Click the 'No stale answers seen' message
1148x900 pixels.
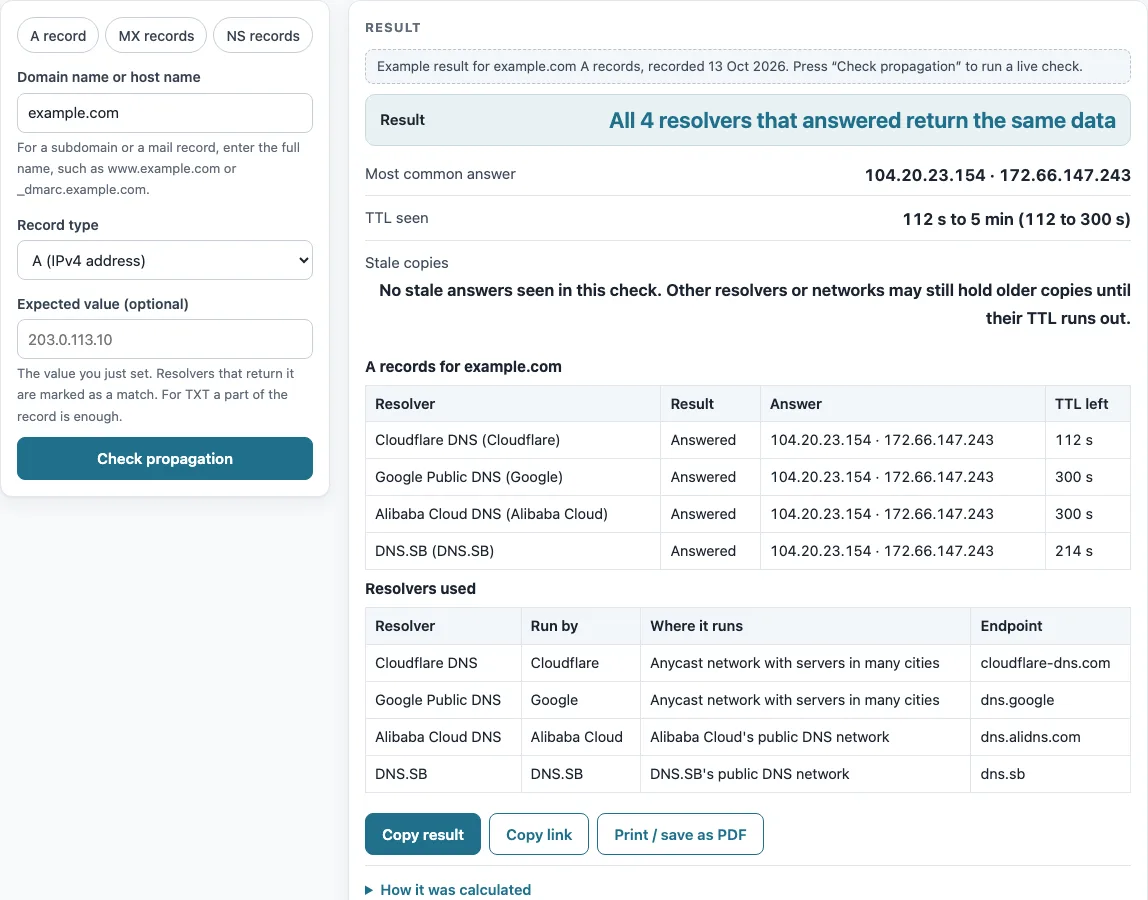click(x=755, y=304)
